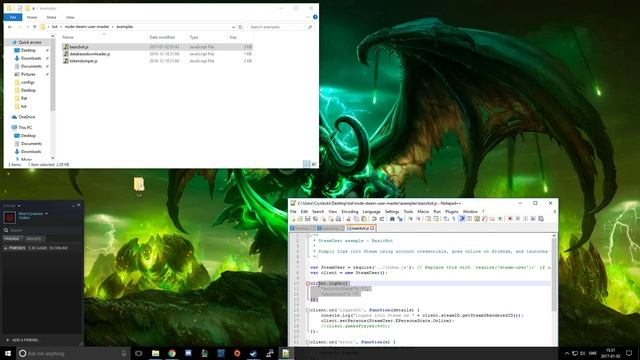Click the Cut scissors icon in Notepad++
Viewport: 640px width, 360px height.
coord(348,219)
